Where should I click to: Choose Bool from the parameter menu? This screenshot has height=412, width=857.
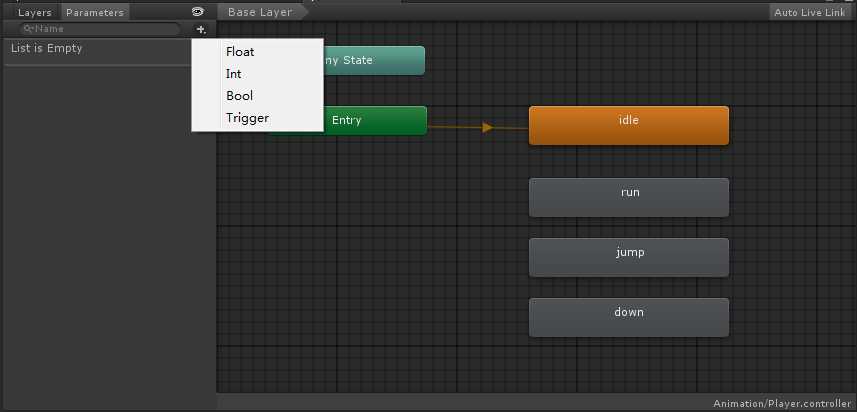click(257, 96)
